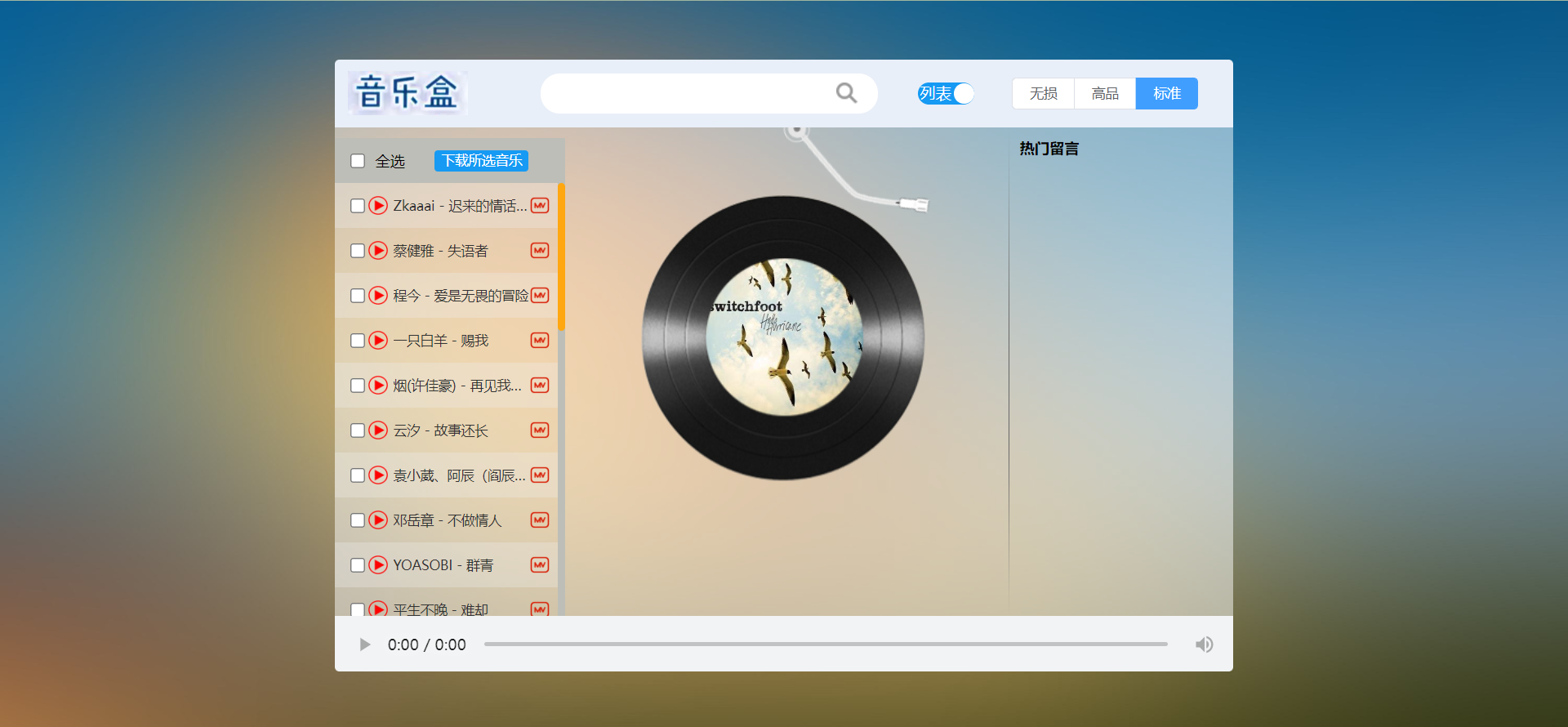Tick the checkbox for the 程今 song
1568x727 pixels.
coord(358,296)
